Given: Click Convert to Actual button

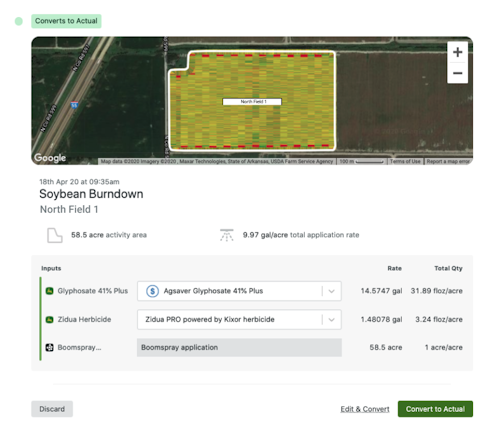Looking at the screenshot, I should [435, 409].
